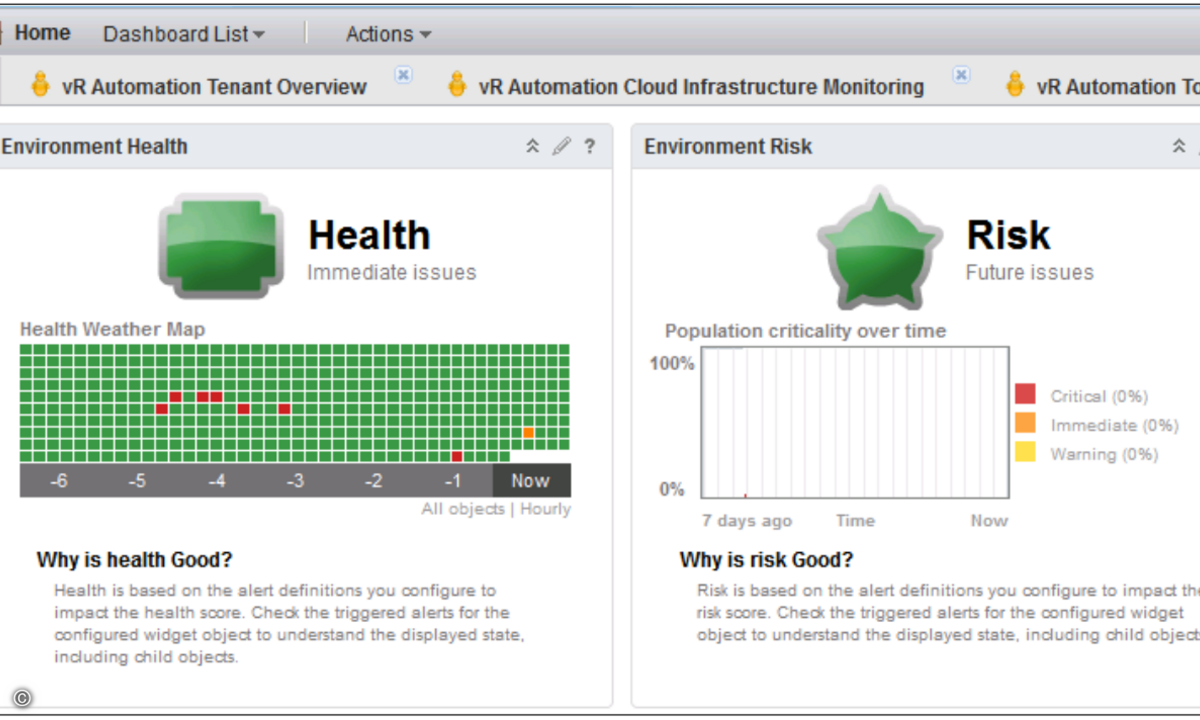
Task: Edit the Environment Health widget
Action: click(562, 147)
